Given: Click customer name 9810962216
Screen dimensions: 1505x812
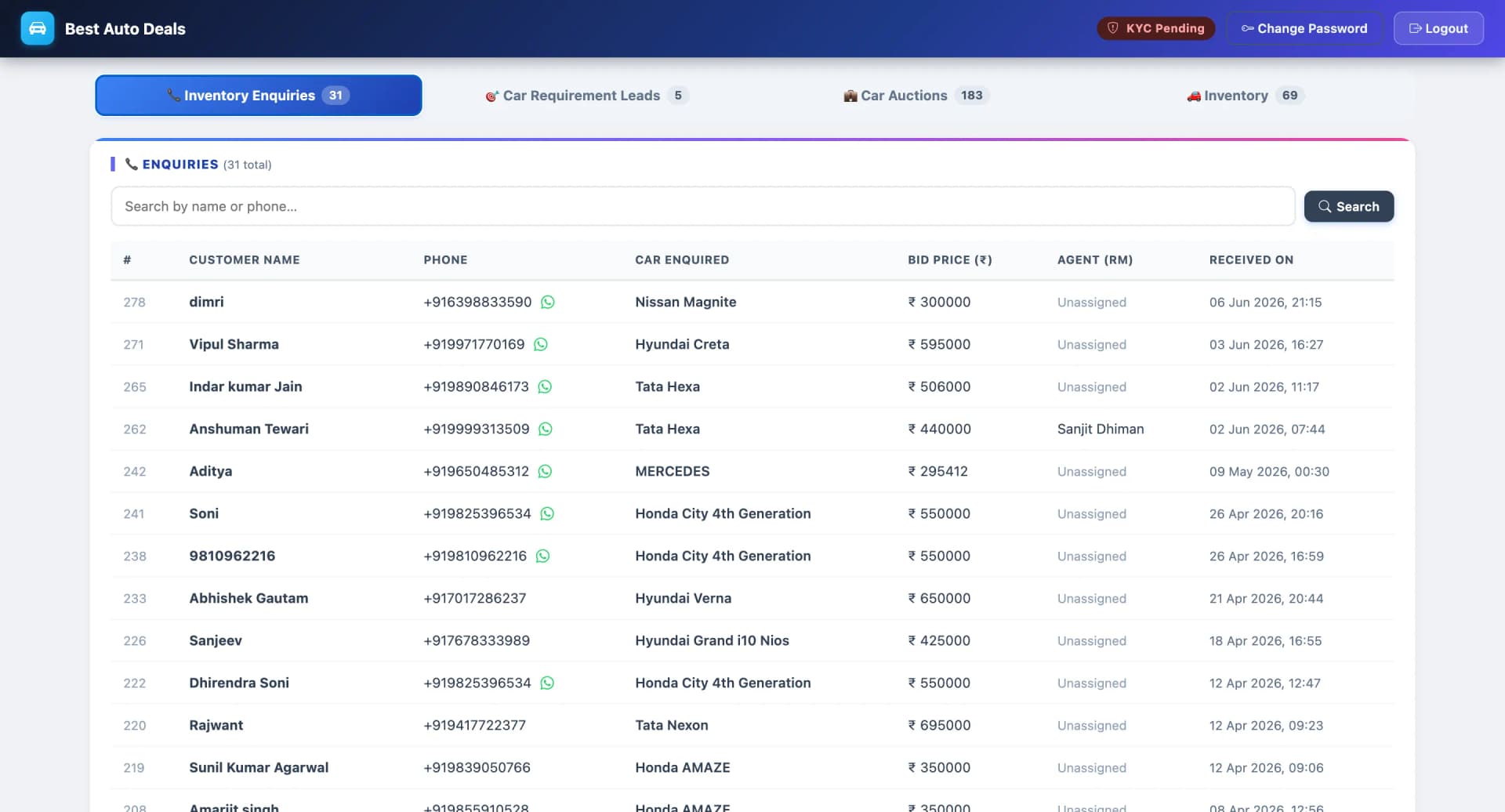Looking at the screenshot, I should click(232, 556).
